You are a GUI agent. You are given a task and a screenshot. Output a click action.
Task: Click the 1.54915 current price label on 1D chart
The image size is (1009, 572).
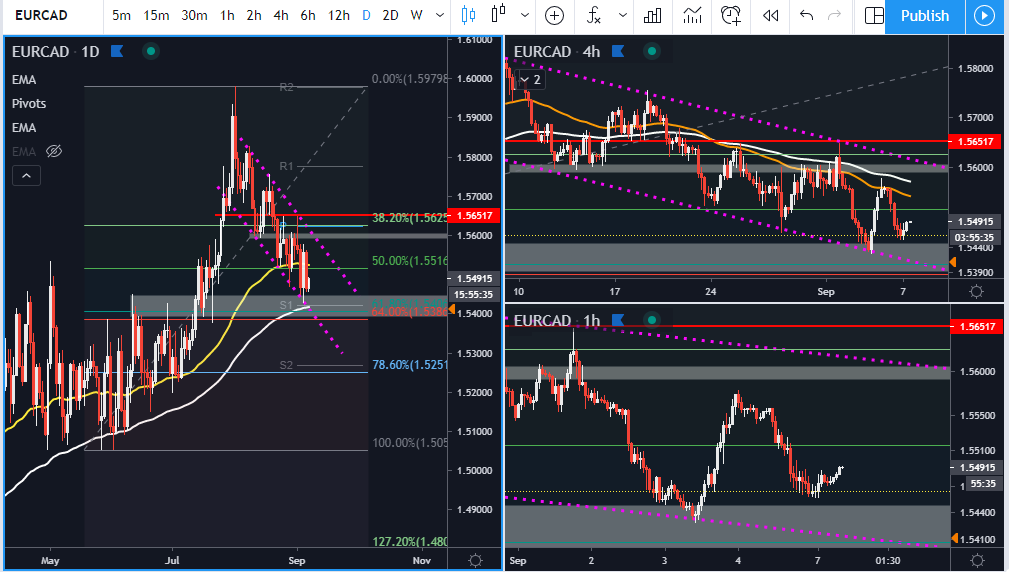pos(475,279)
